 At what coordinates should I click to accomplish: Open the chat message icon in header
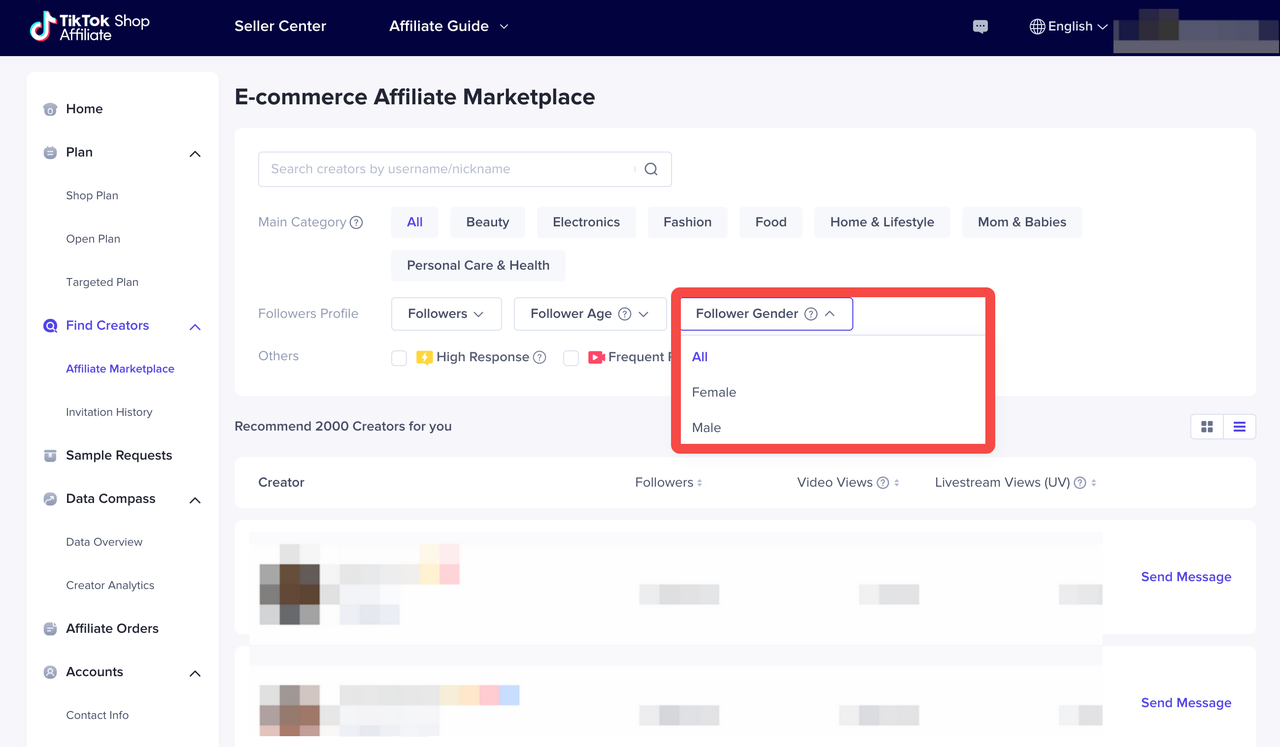pyautogui.click(x=980, y=27)
